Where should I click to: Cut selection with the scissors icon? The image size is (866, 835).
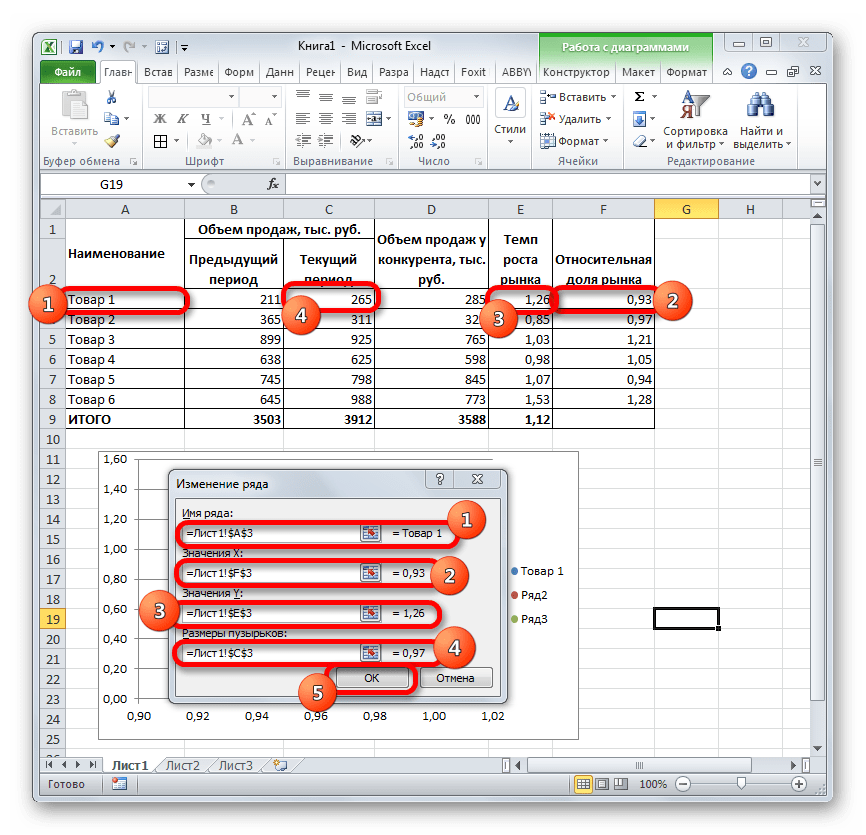pos(112,97)
